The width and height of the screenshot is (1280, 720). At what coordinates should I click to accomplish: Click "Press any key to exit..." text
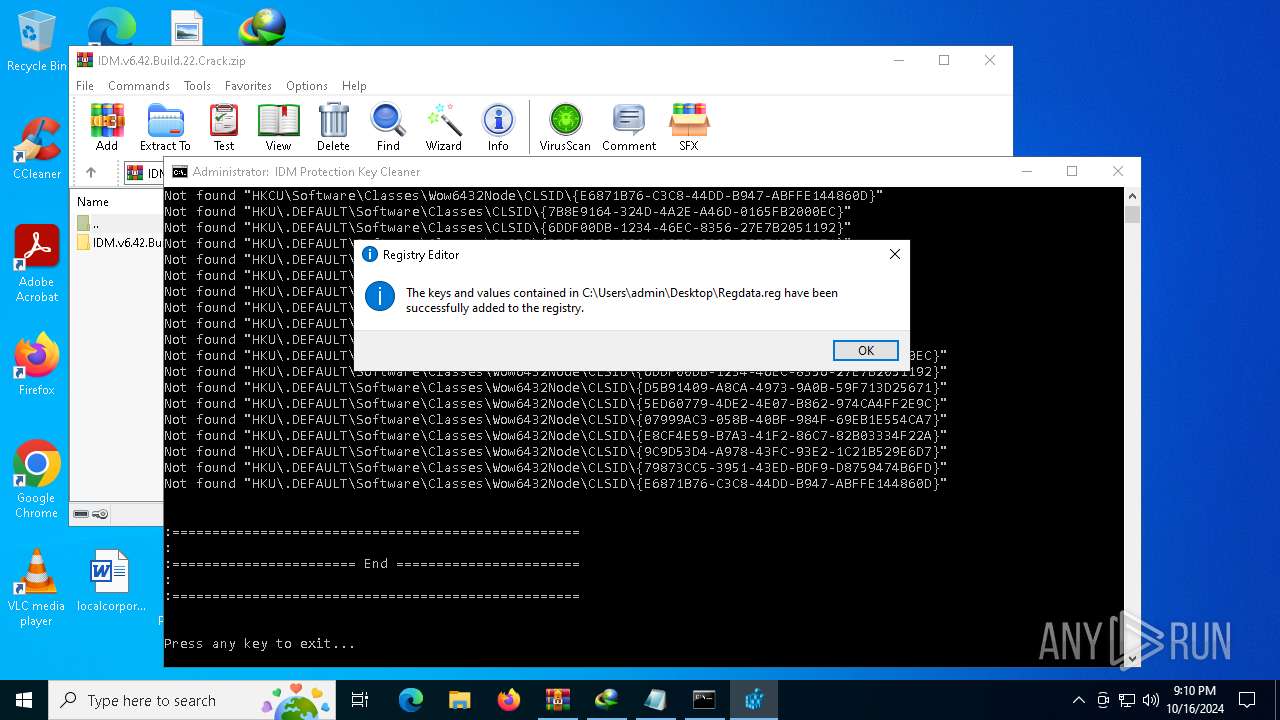[259, 644]
